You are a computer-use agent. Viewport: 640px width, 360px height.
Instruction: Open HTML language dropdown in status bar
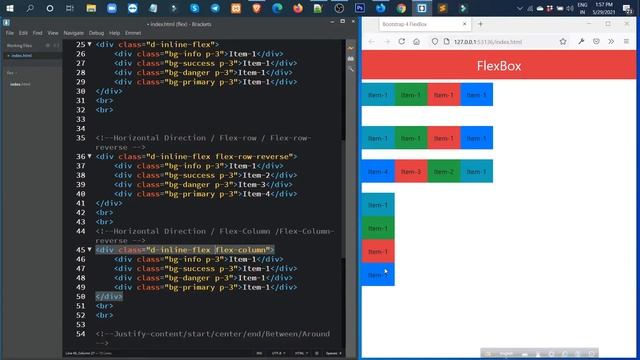301,353
